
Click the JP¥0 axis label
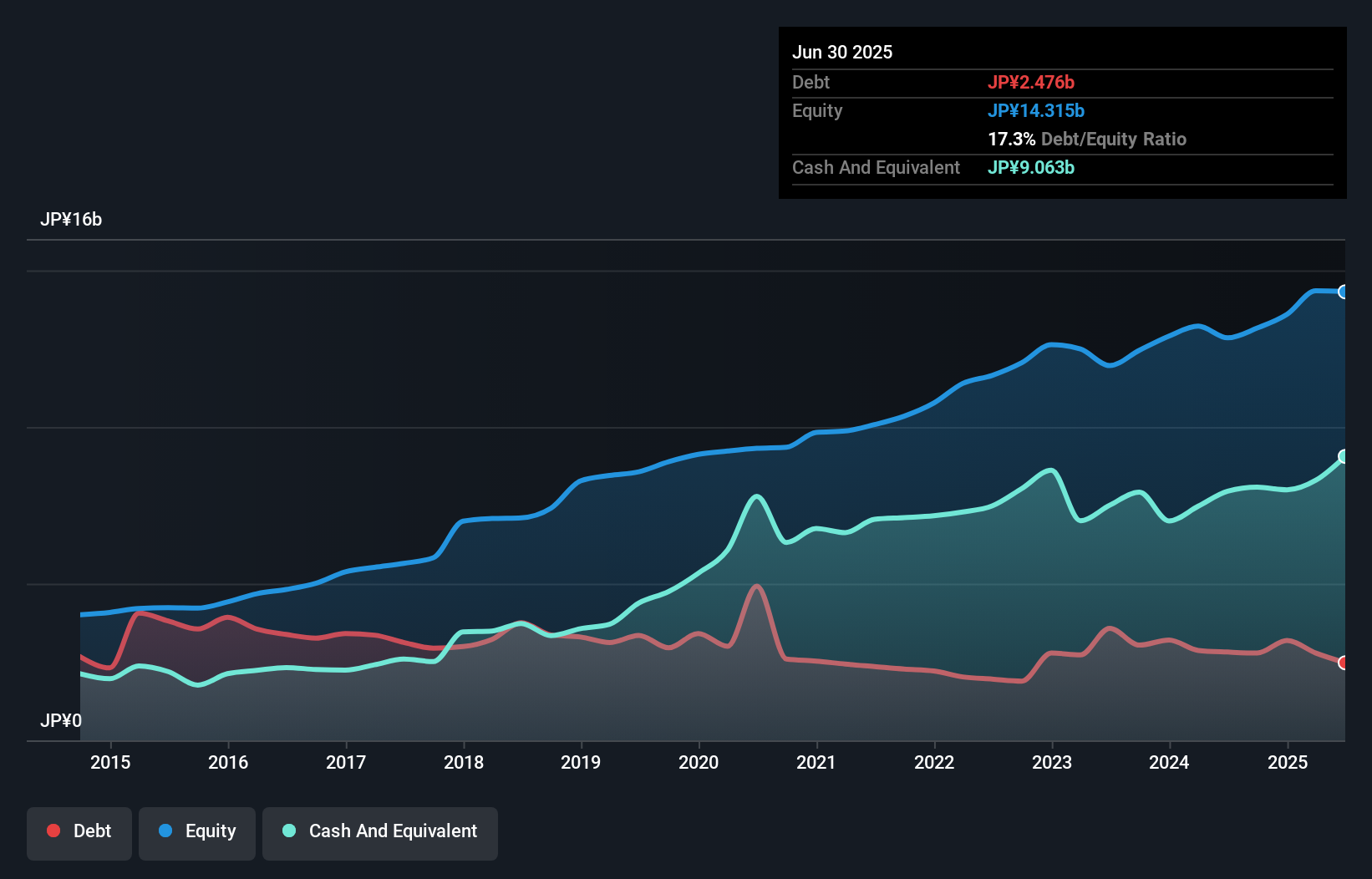point(62,720)
